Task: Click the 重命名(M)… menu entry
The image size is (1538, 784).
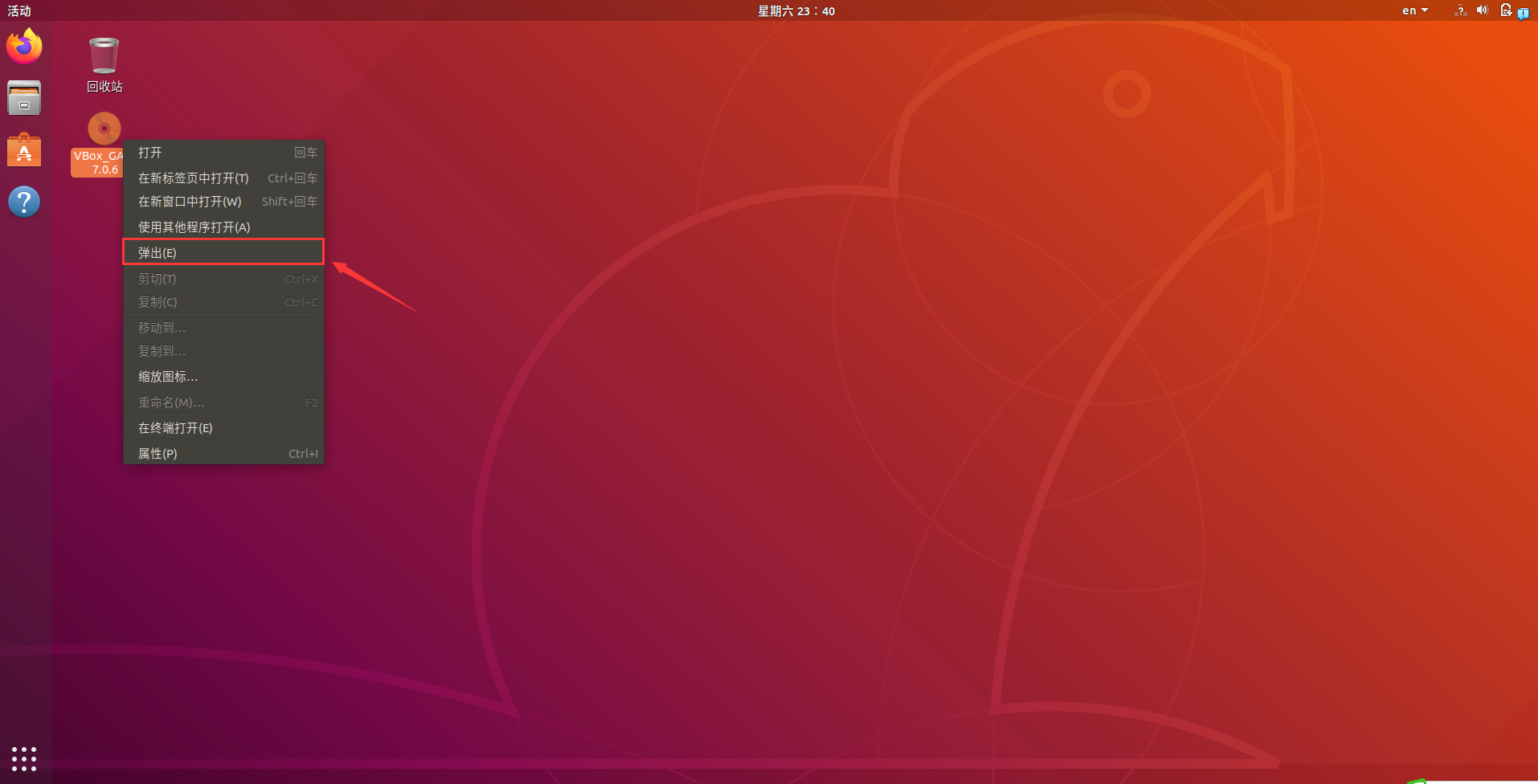Action: click(223, 402)
